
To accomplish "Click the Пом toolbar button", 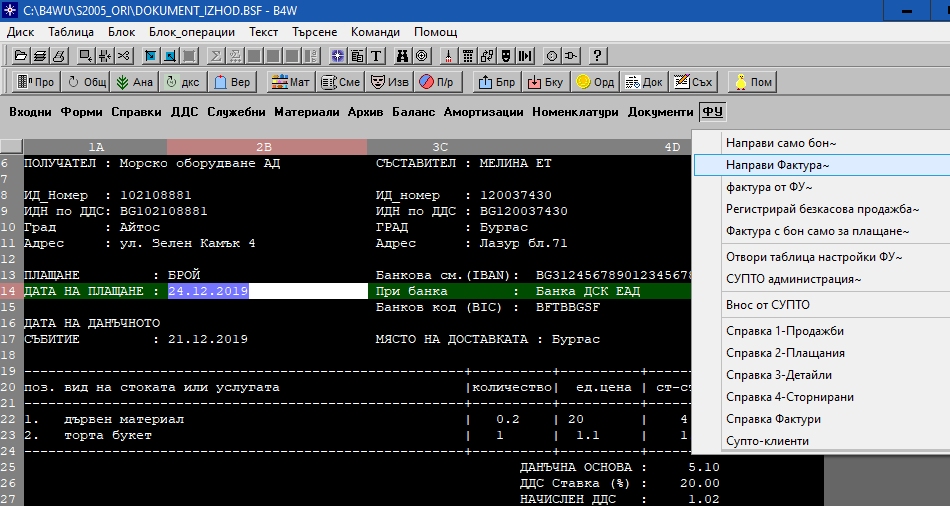I will click(752, 82).
